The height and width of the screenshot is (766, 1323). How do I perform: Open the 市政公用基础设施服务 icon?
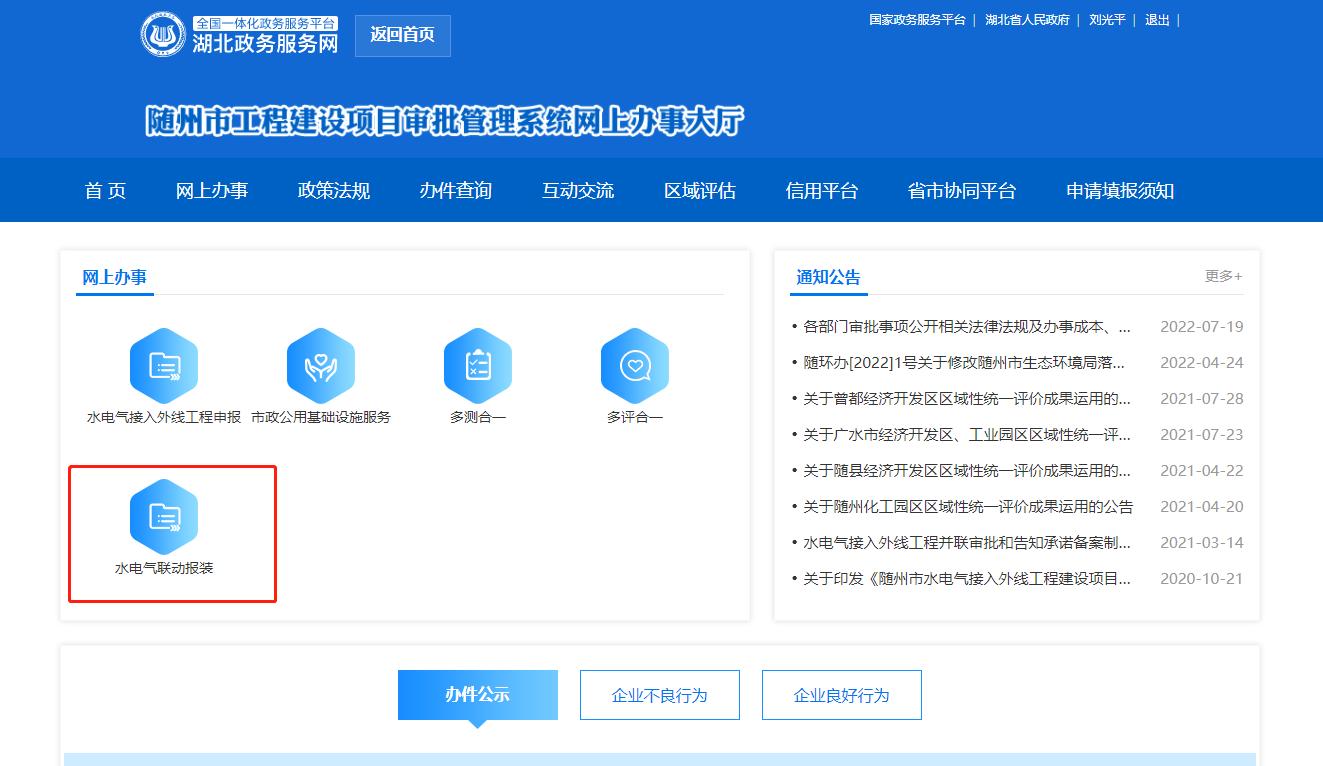pyautogui.click(x=321, y=366)
